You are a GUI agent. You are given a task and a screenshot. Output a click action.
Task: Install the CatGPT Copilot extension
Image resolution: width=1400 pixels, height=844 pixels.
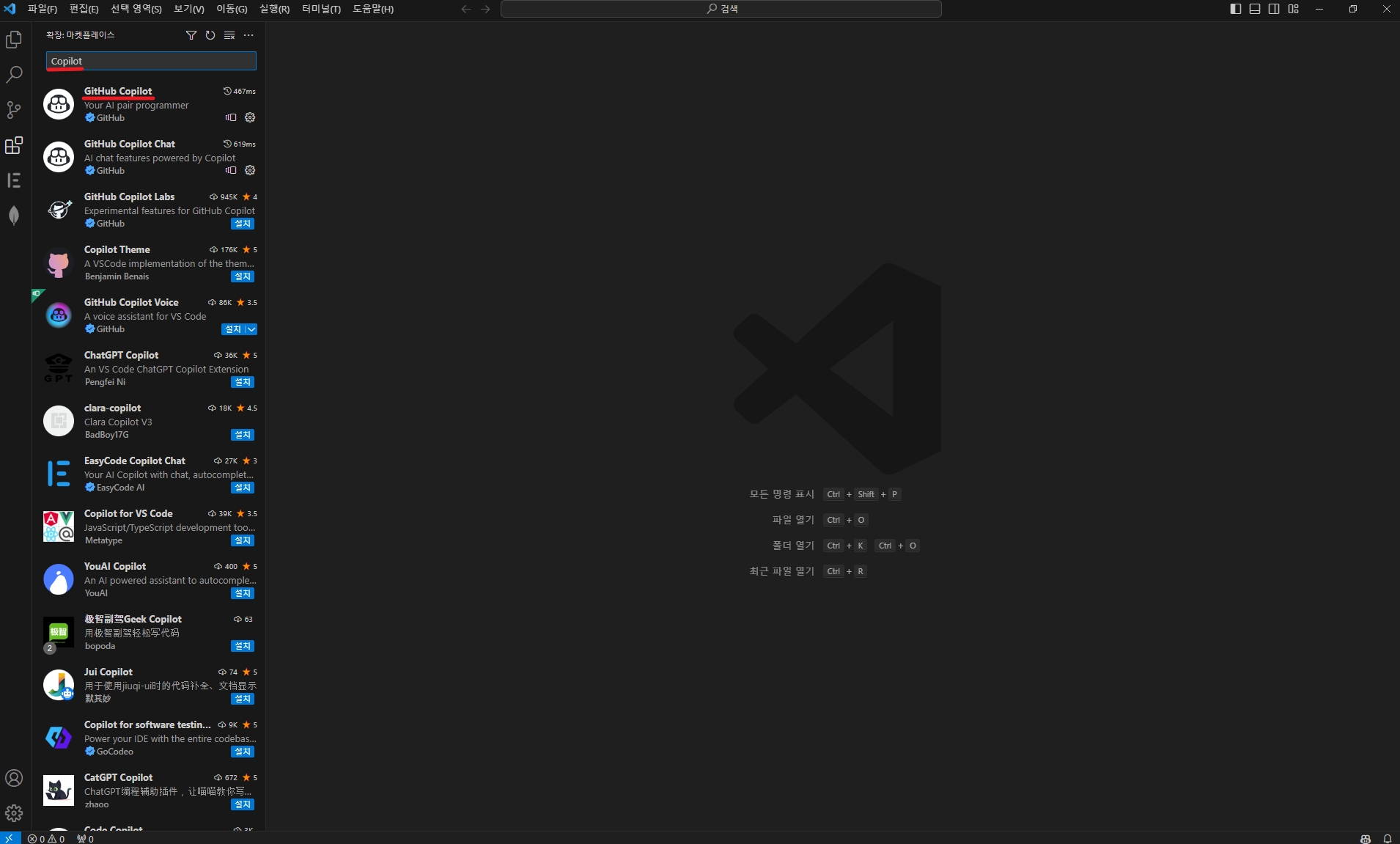coord(243,804)
